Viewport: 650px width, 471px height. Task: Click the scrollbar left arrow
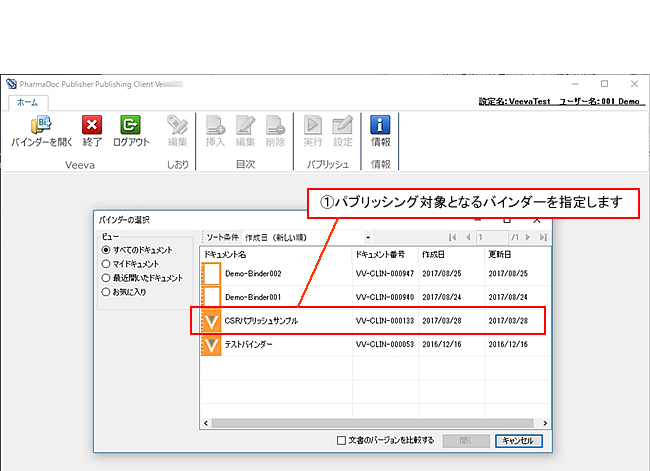(x=206, y=423)
